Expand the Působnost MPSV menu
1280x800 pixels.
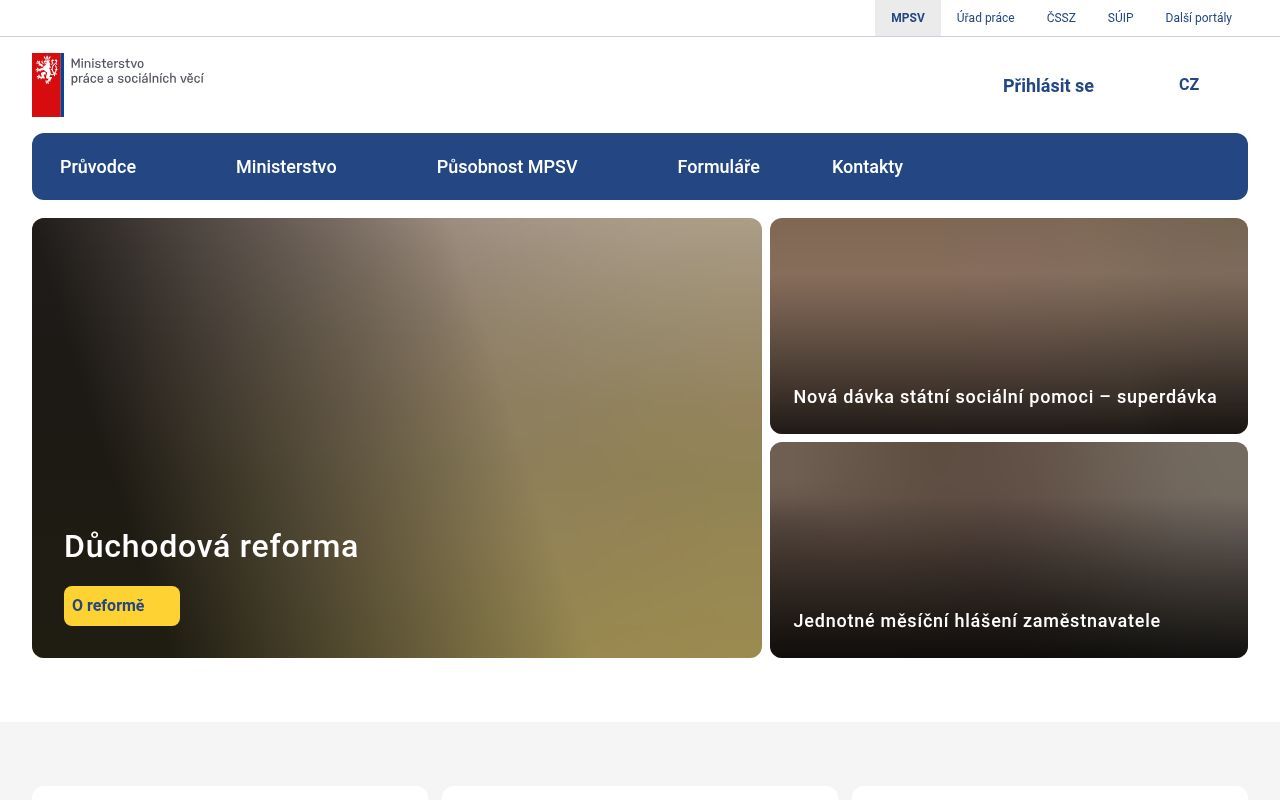point(507,167)
